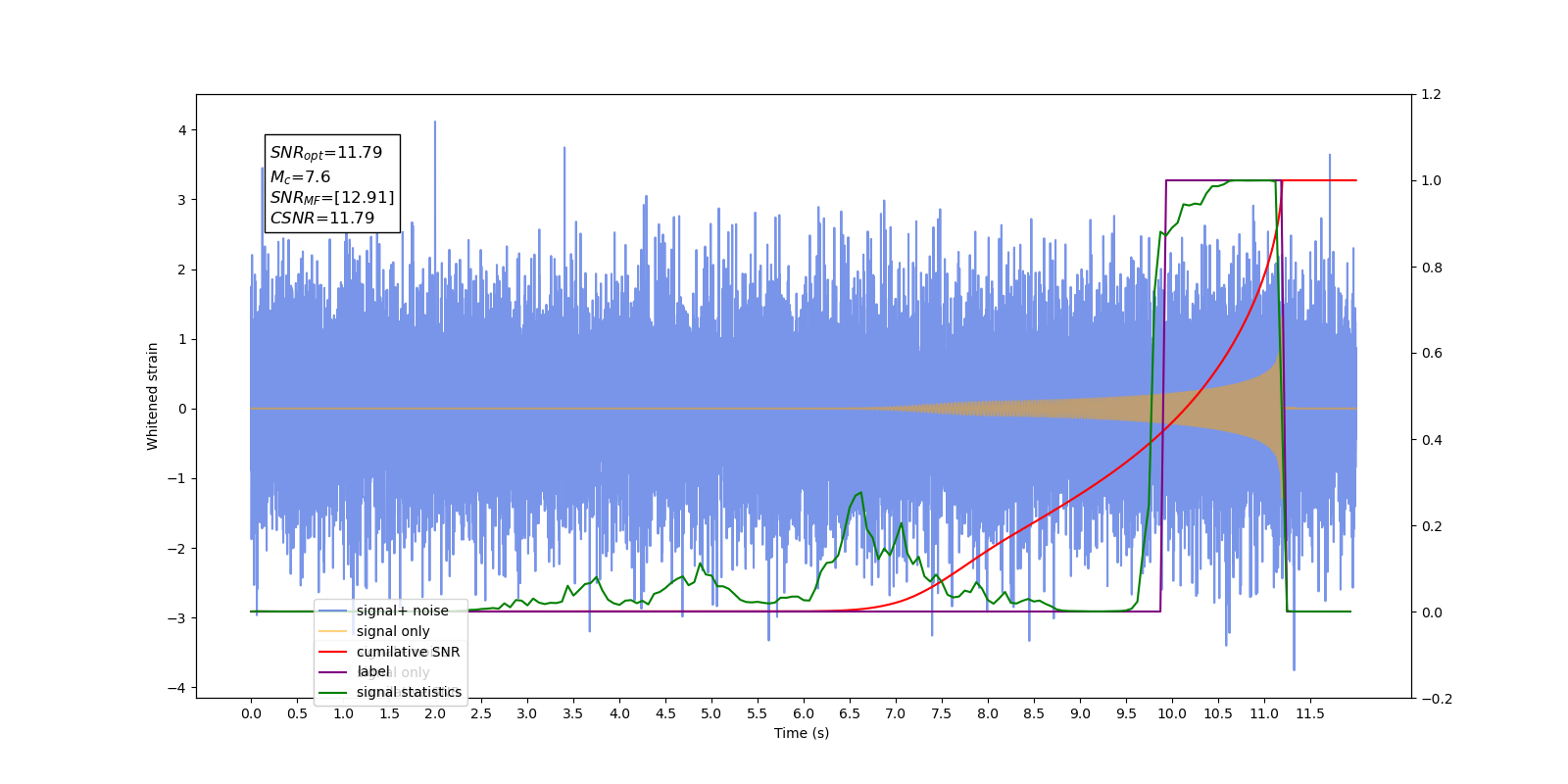Click the left y-axis tick label −2
The image size is (1568, 784).
click(177, 549)
